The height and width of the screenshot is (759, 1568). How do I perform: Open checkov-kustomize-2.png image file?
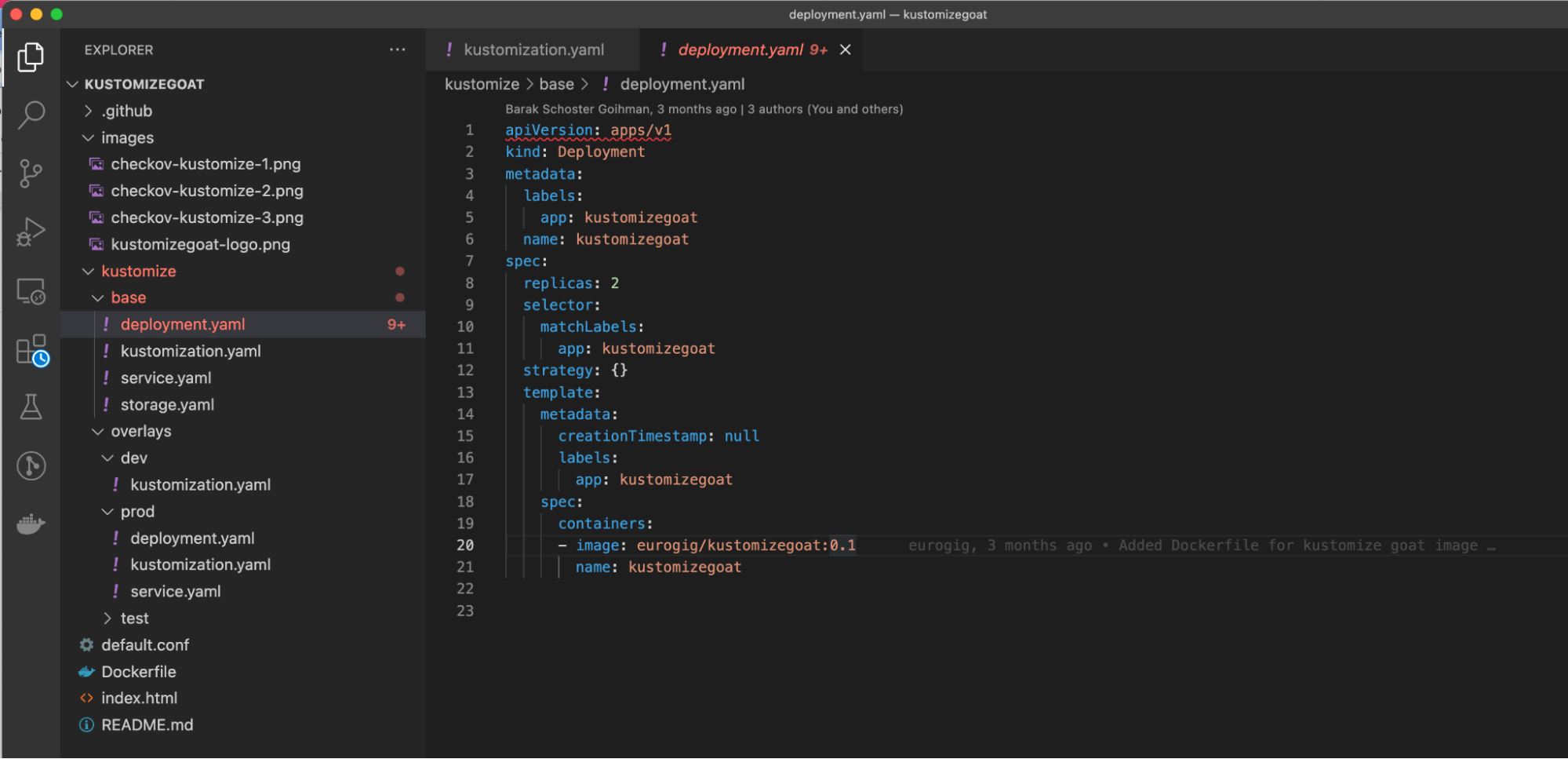tap(243, 191)
